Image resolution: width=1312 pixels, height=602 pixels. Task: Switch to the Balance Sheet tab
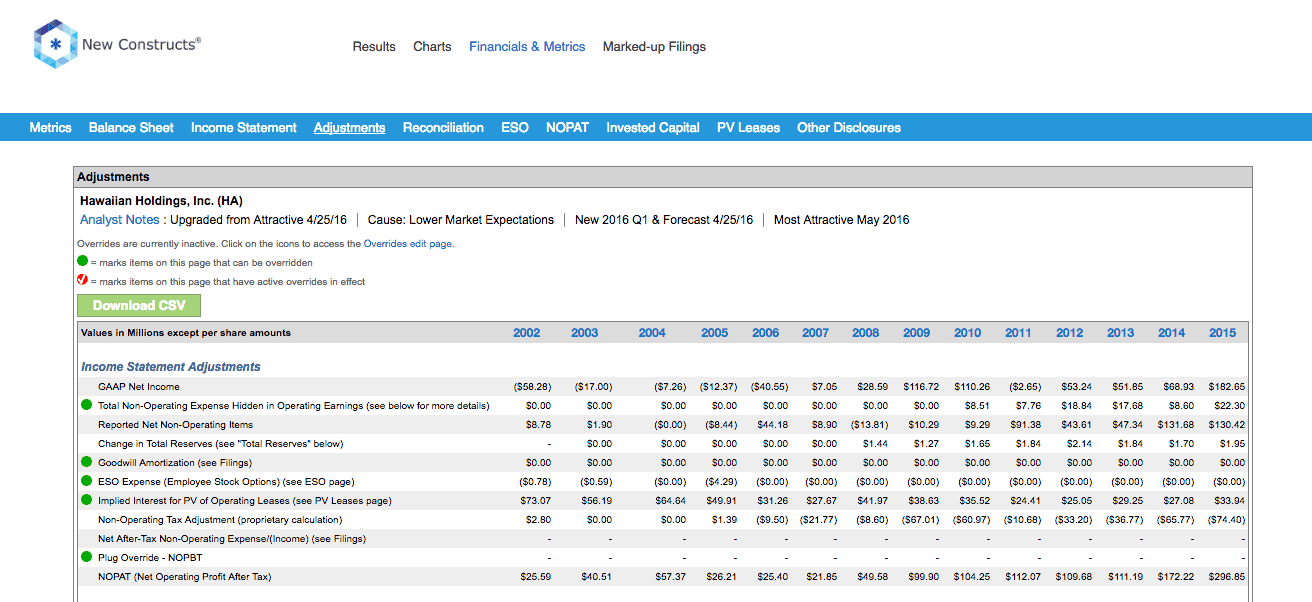131,128
